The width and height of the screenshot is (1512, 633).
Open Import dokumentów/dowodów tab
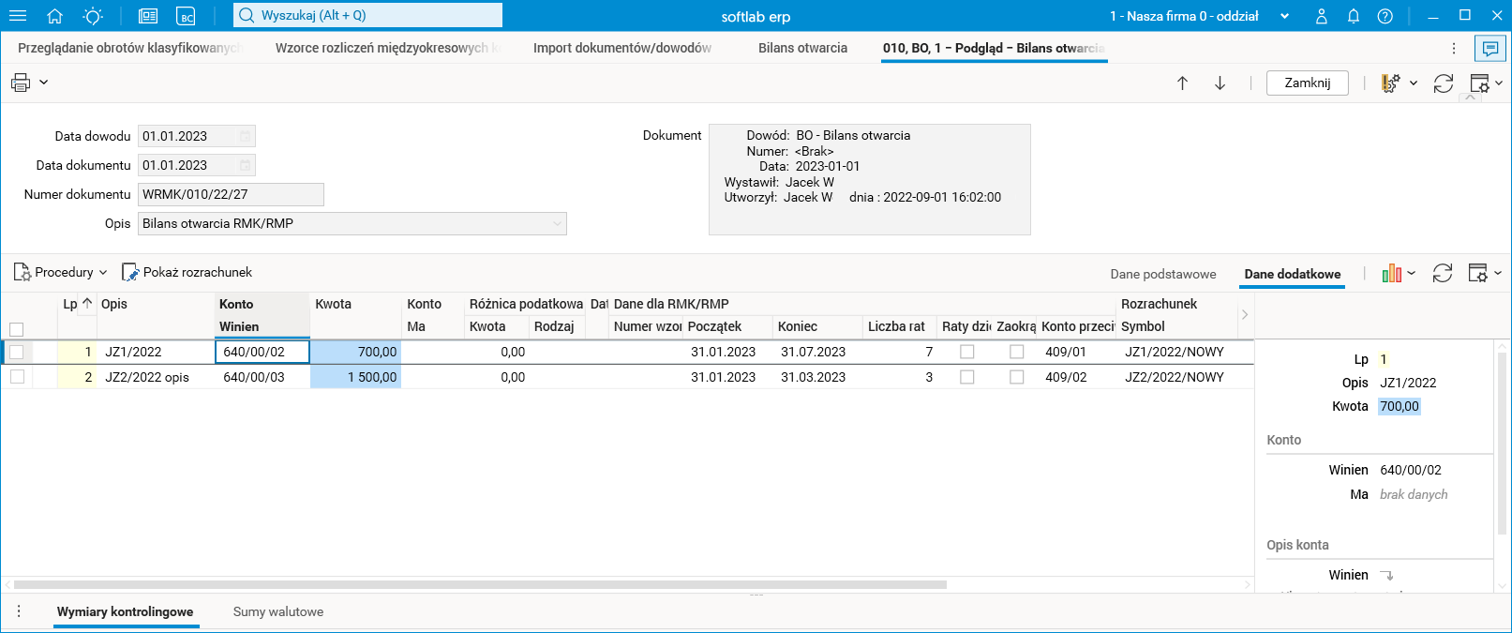coord(622,48)
